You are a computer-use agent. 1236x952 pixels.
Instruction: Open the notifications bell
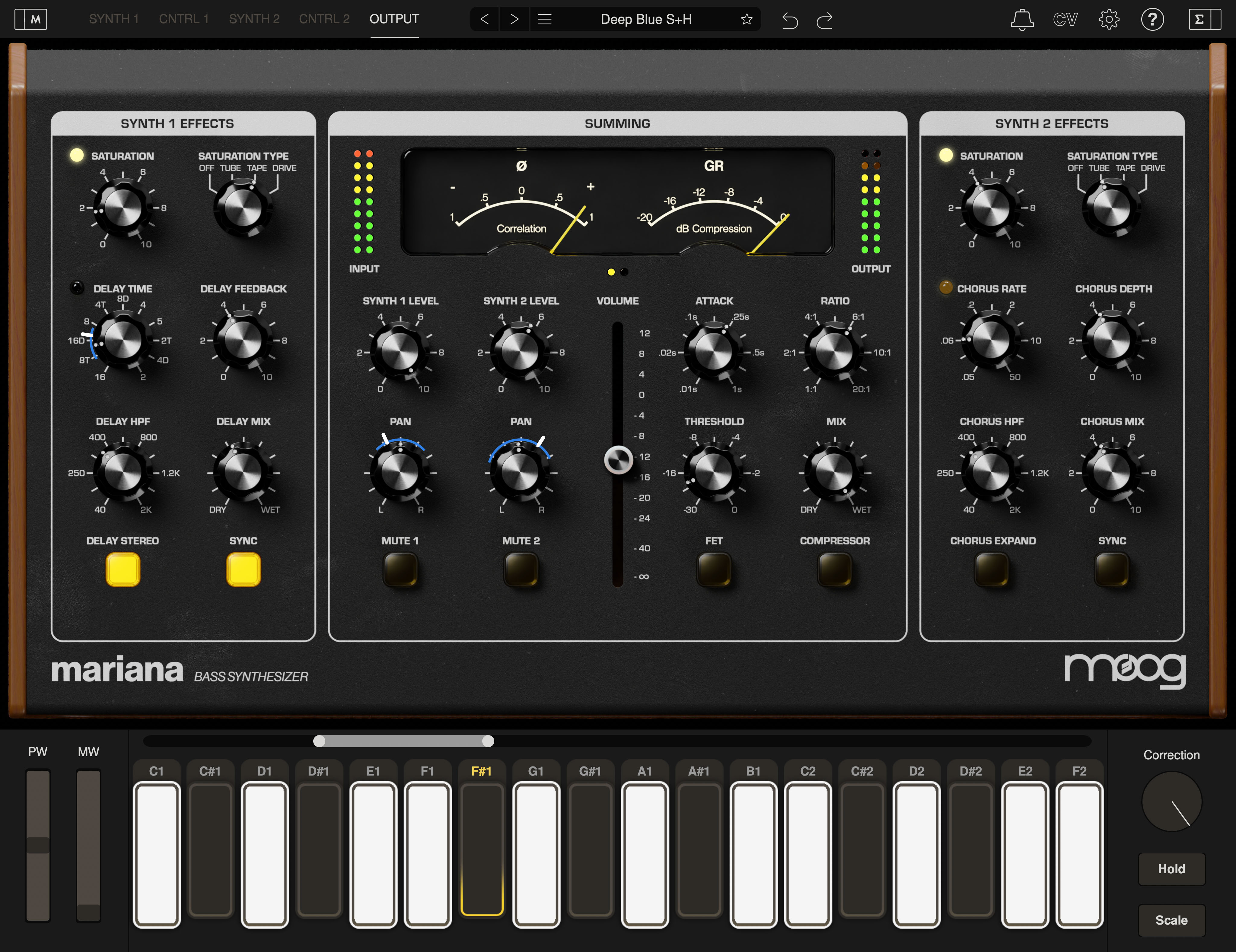(1021, 19)
